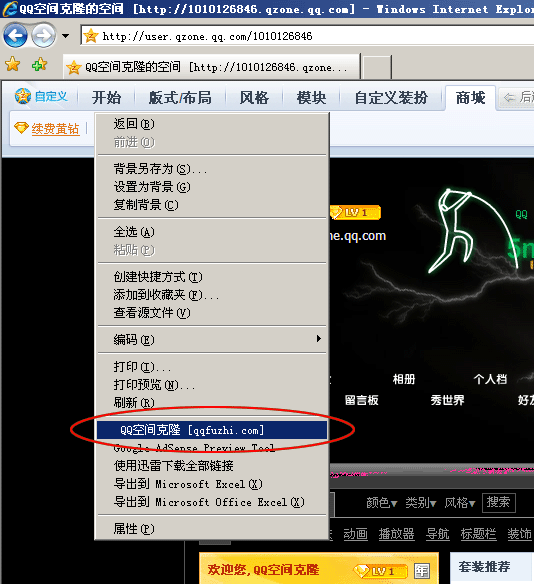The height and width of the screenshot is (584, 534).
Task: Open the recent pages dropdown arrow
Action: (x=66, y=36)
